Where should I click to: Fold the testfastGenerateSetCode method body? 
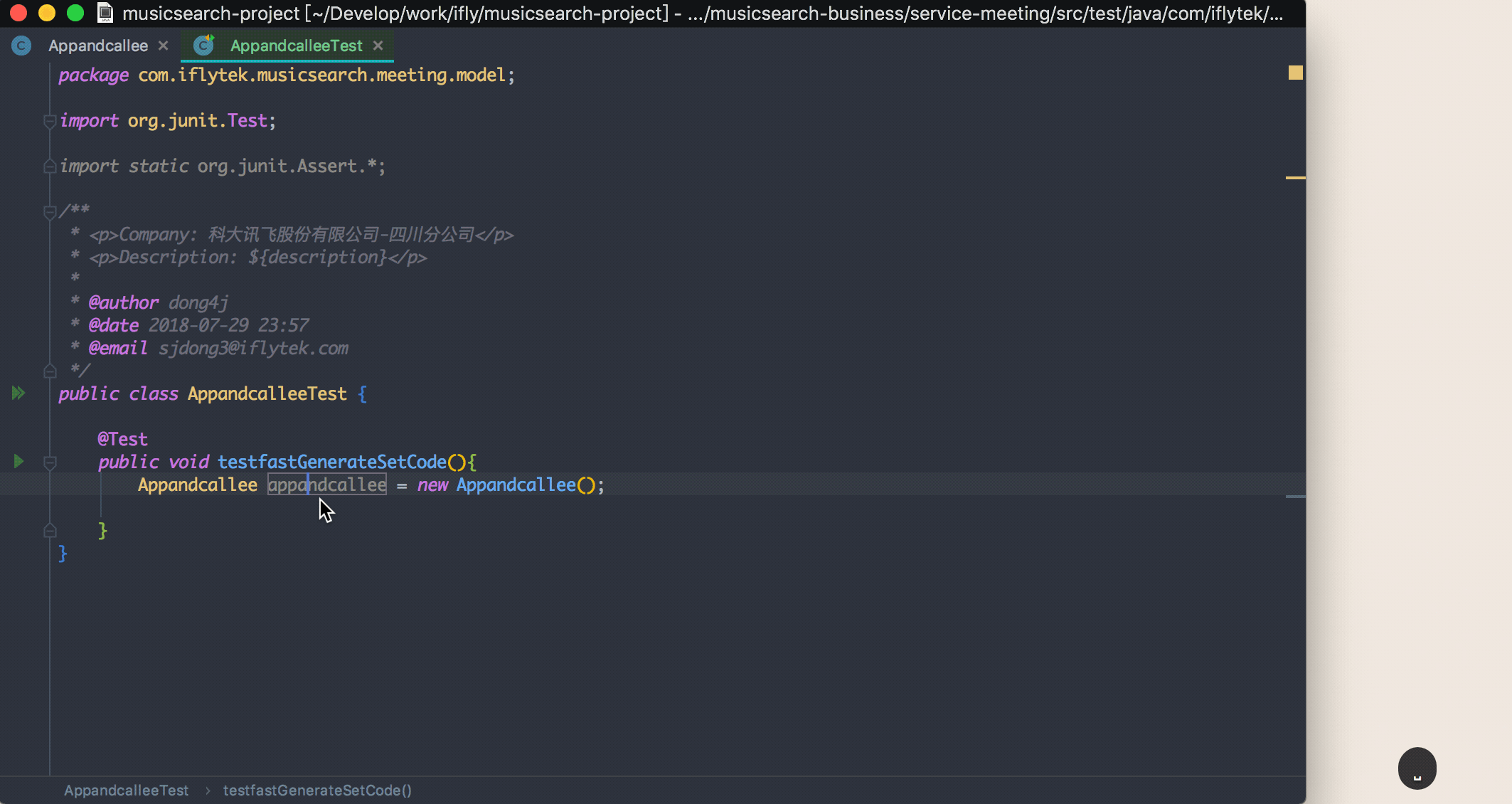(50, 463)
